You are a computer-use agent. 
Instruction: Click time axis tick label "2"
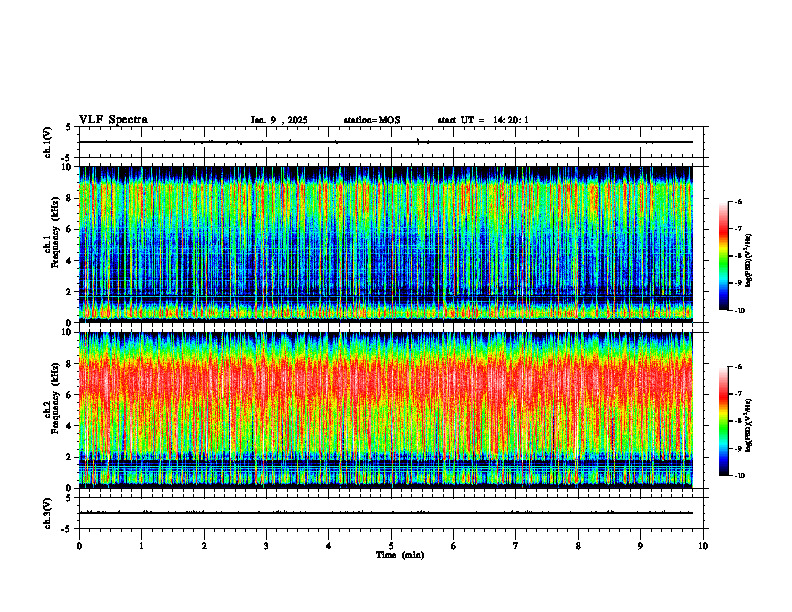(x=204, y=546)
